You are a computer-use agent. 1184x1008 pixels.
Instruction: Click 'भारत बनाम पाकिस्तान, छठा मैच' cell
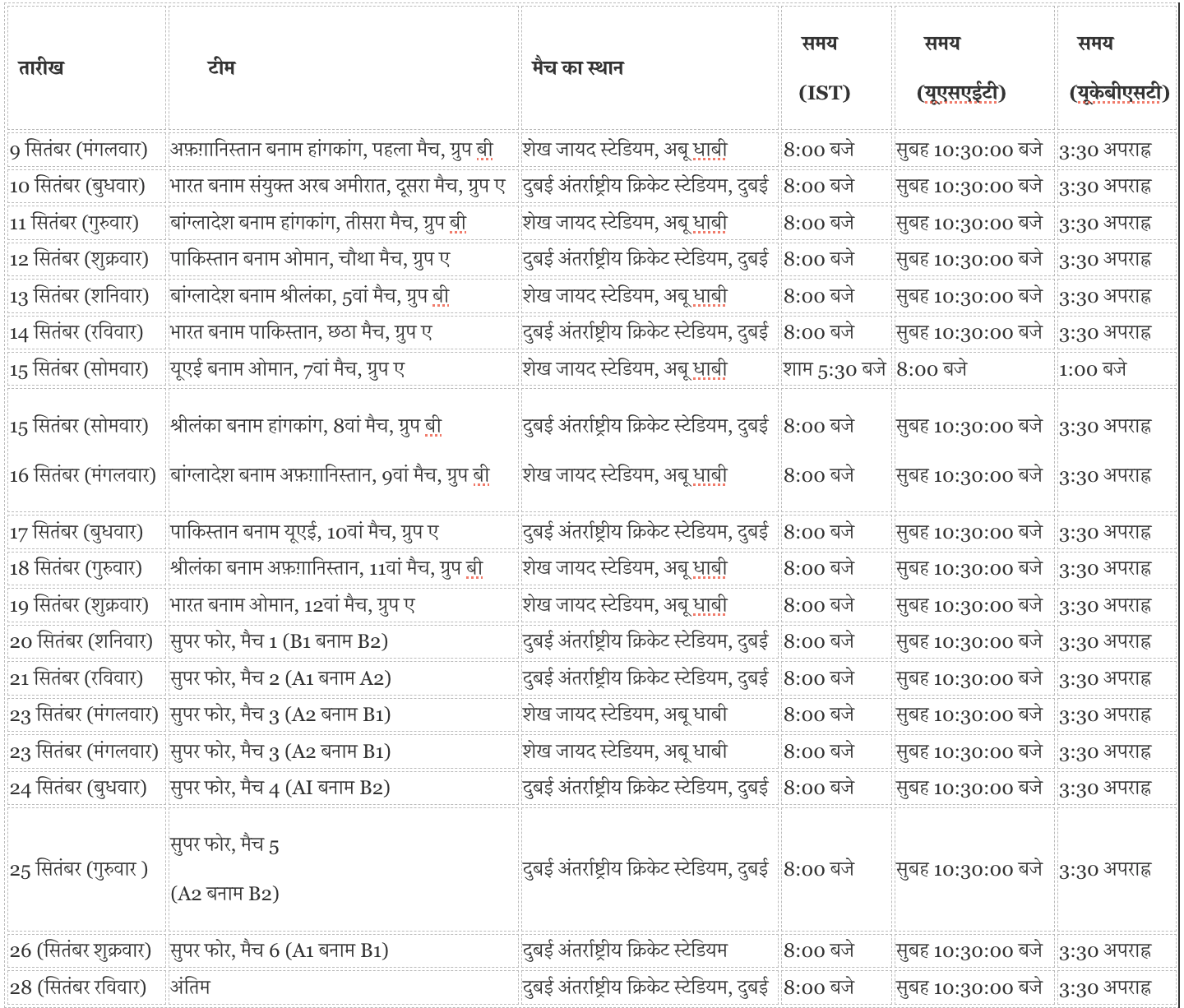click(x=301, y=332)
